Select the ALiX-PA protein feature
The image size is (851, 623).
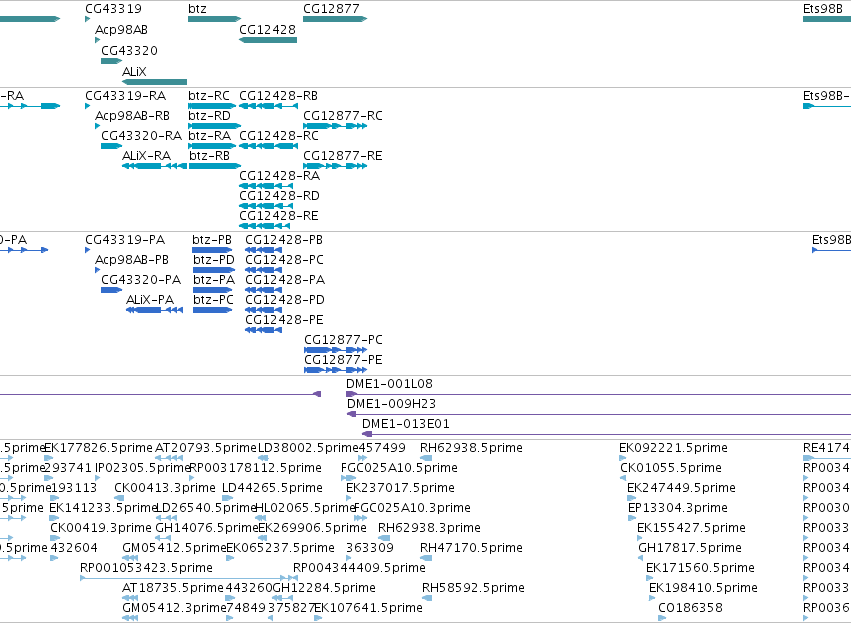(154, 310)
